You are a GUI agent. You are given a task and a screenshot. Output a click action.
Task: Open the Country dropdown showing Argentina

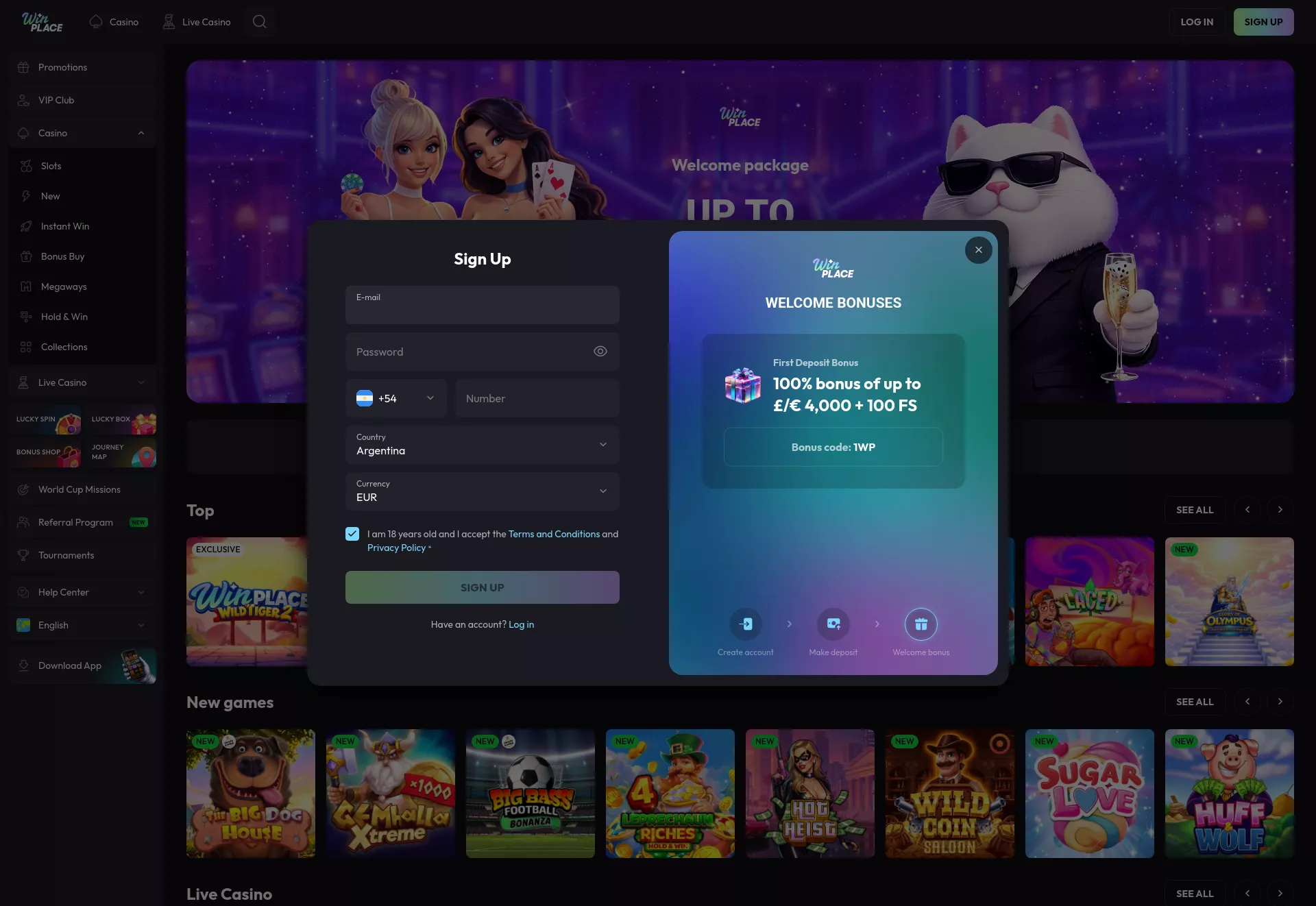click(483, 445)
